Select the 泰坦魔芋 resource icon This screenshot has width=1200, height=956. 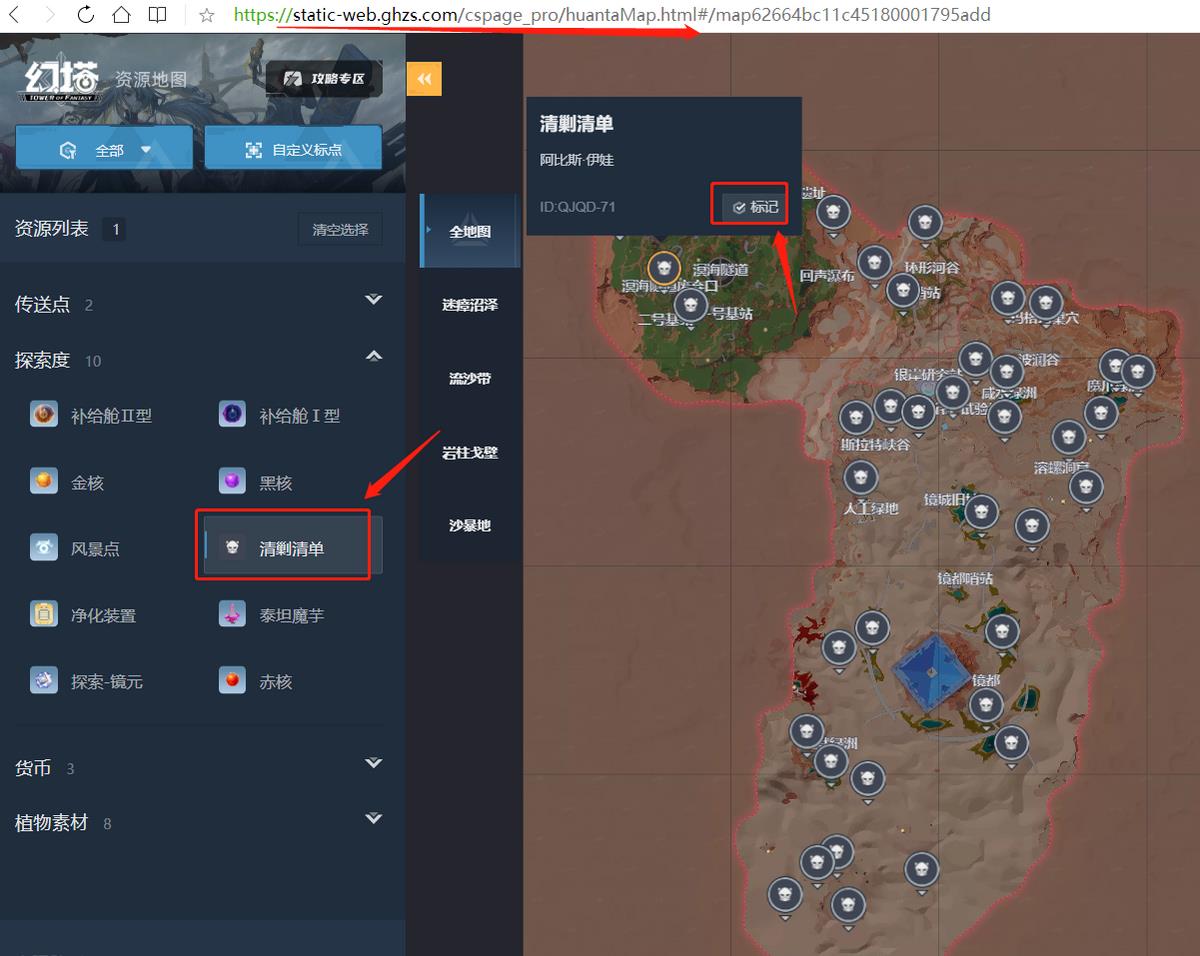pyautogui.click(x=232, y=615)
